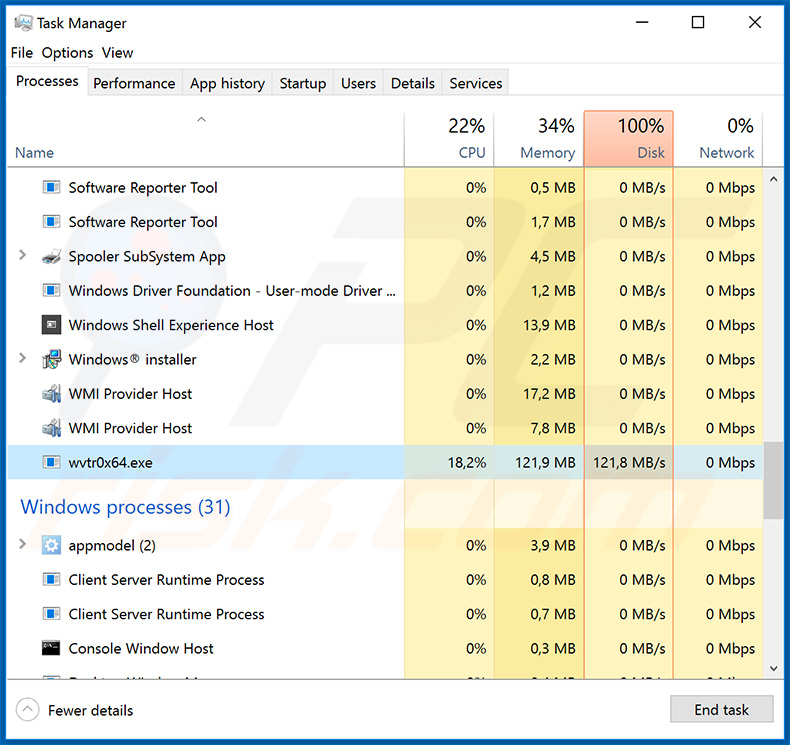Click the End task button
790x745 pixels.
(721, 709)
